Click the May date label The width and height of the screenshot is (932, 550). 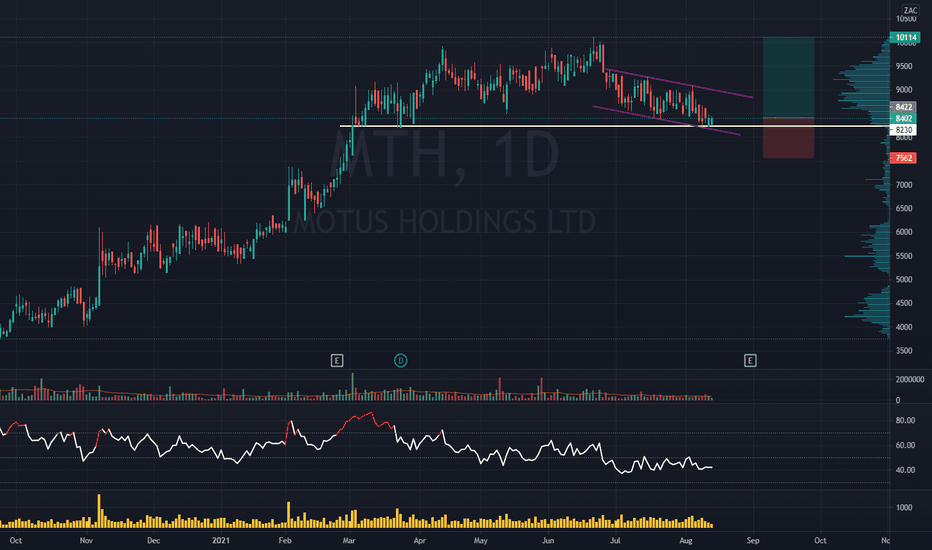click(480, 540)
